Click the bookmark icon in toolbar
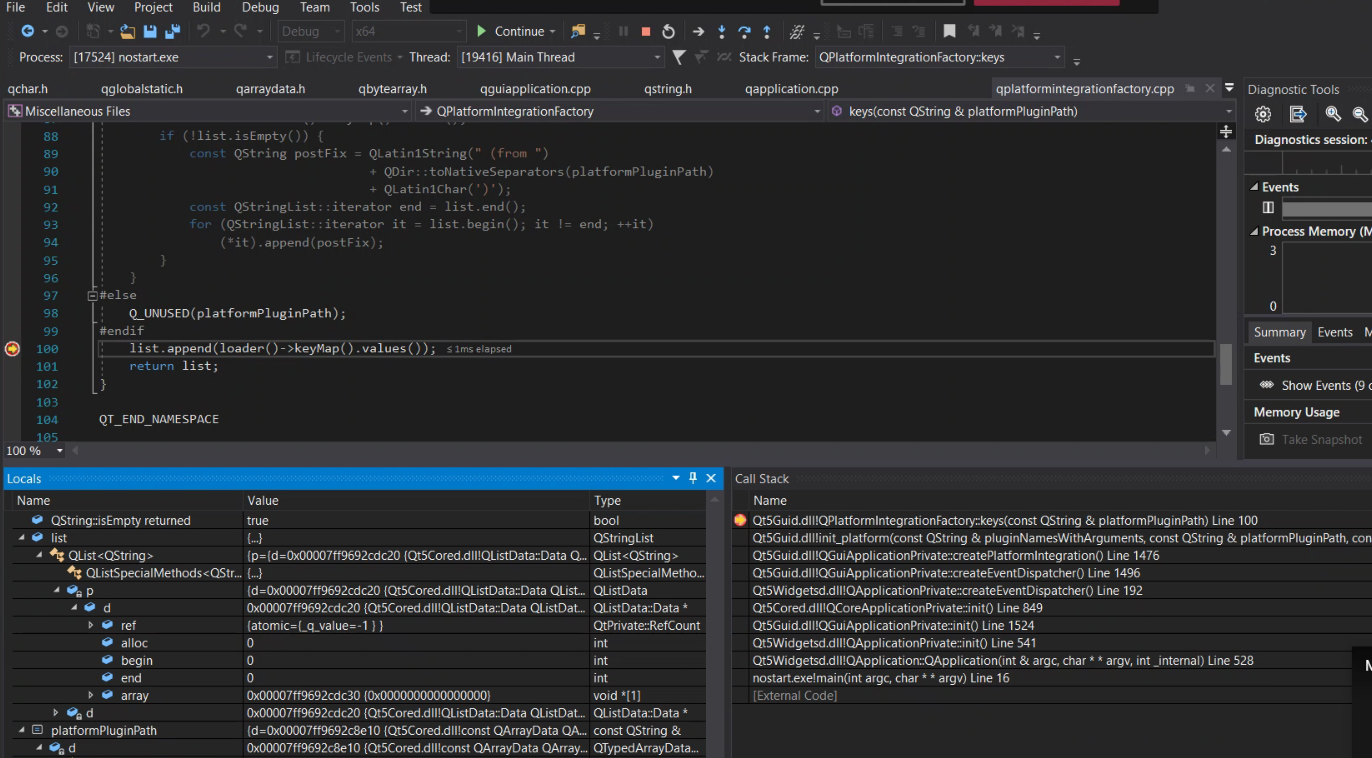 949,32
